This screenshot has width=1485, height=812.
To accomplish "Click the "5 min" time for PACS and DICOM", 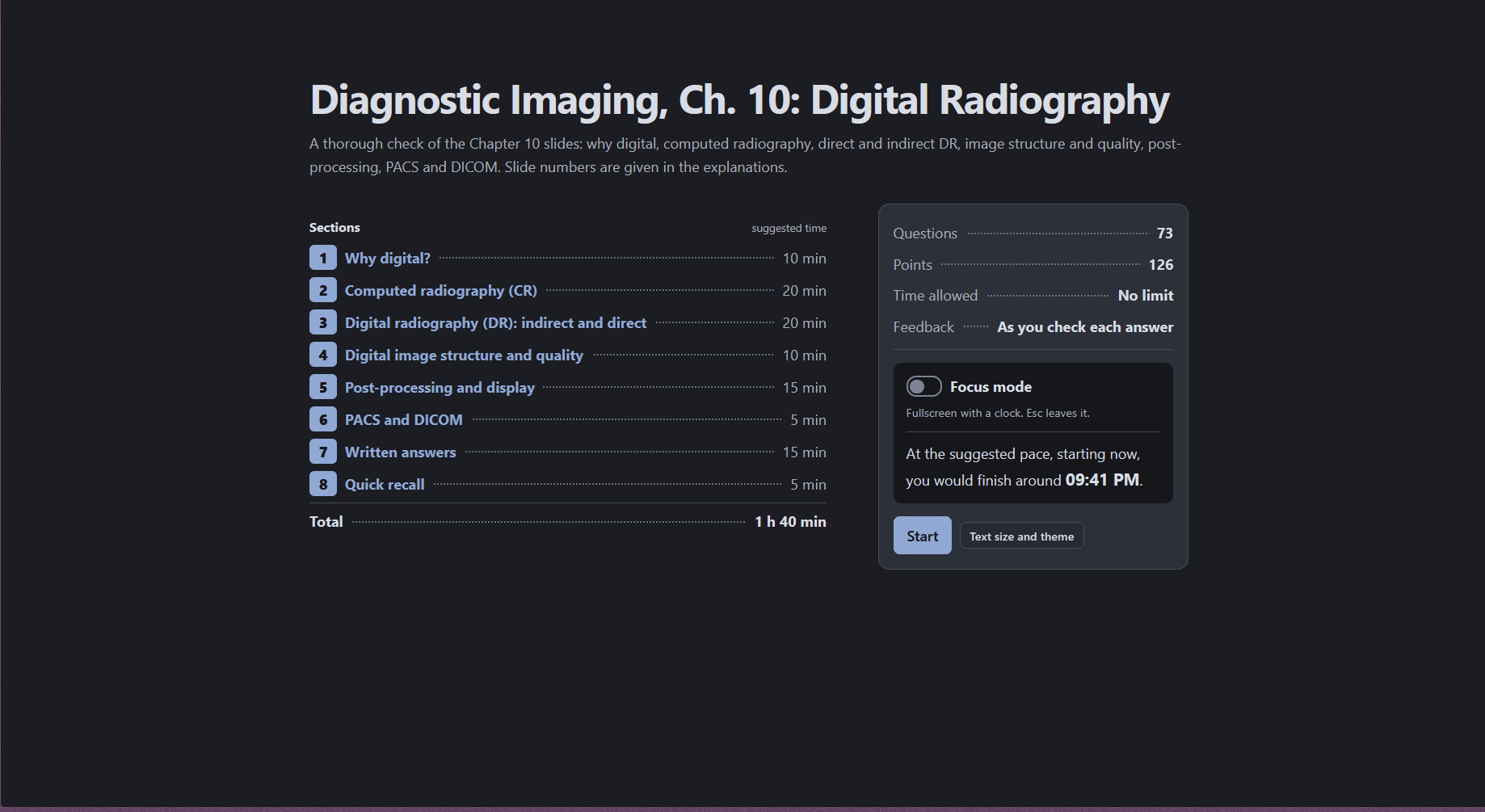I will 808,419.
